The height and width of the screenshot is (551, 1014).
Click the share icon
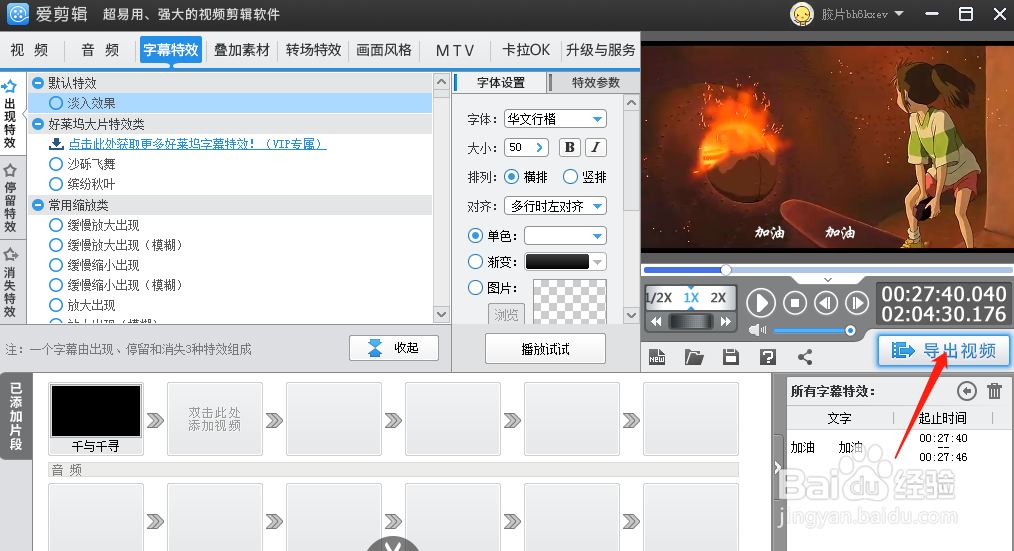click(804, 356)
